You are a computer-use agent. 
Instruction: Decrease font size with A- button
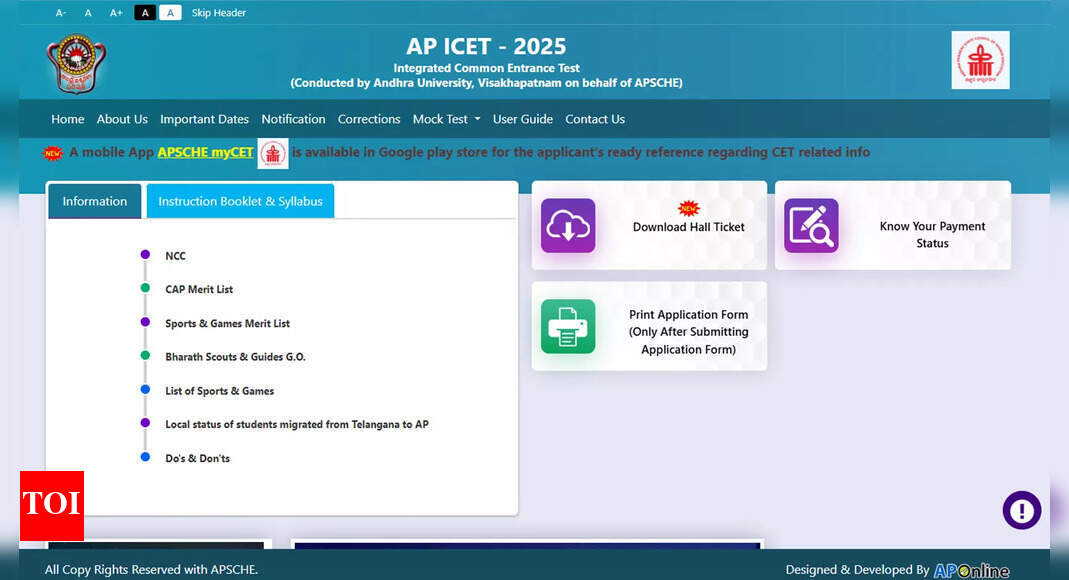61,13
